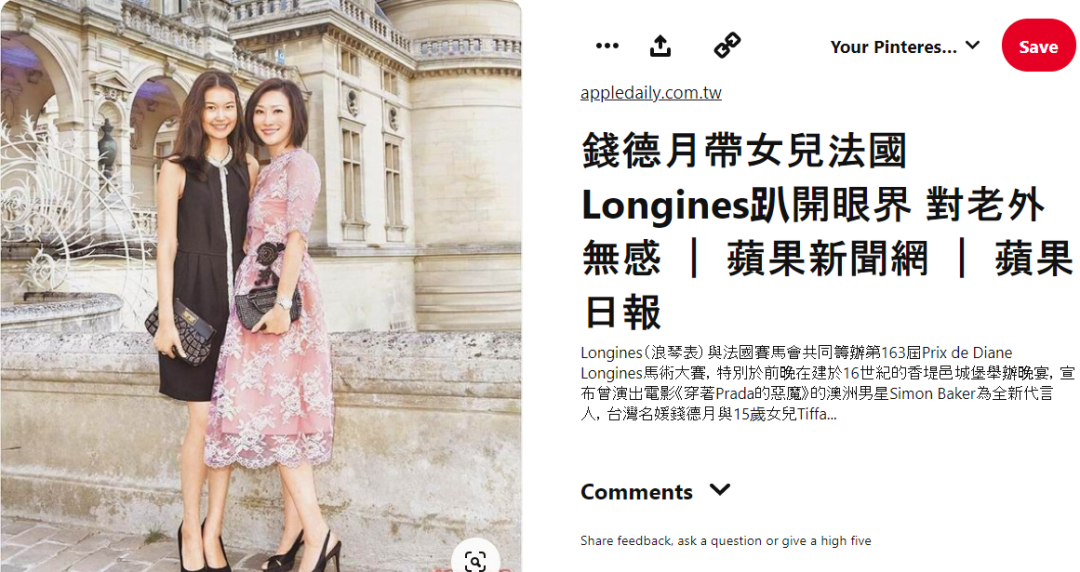Open the three-dot more options menu

tap(607, 46)
